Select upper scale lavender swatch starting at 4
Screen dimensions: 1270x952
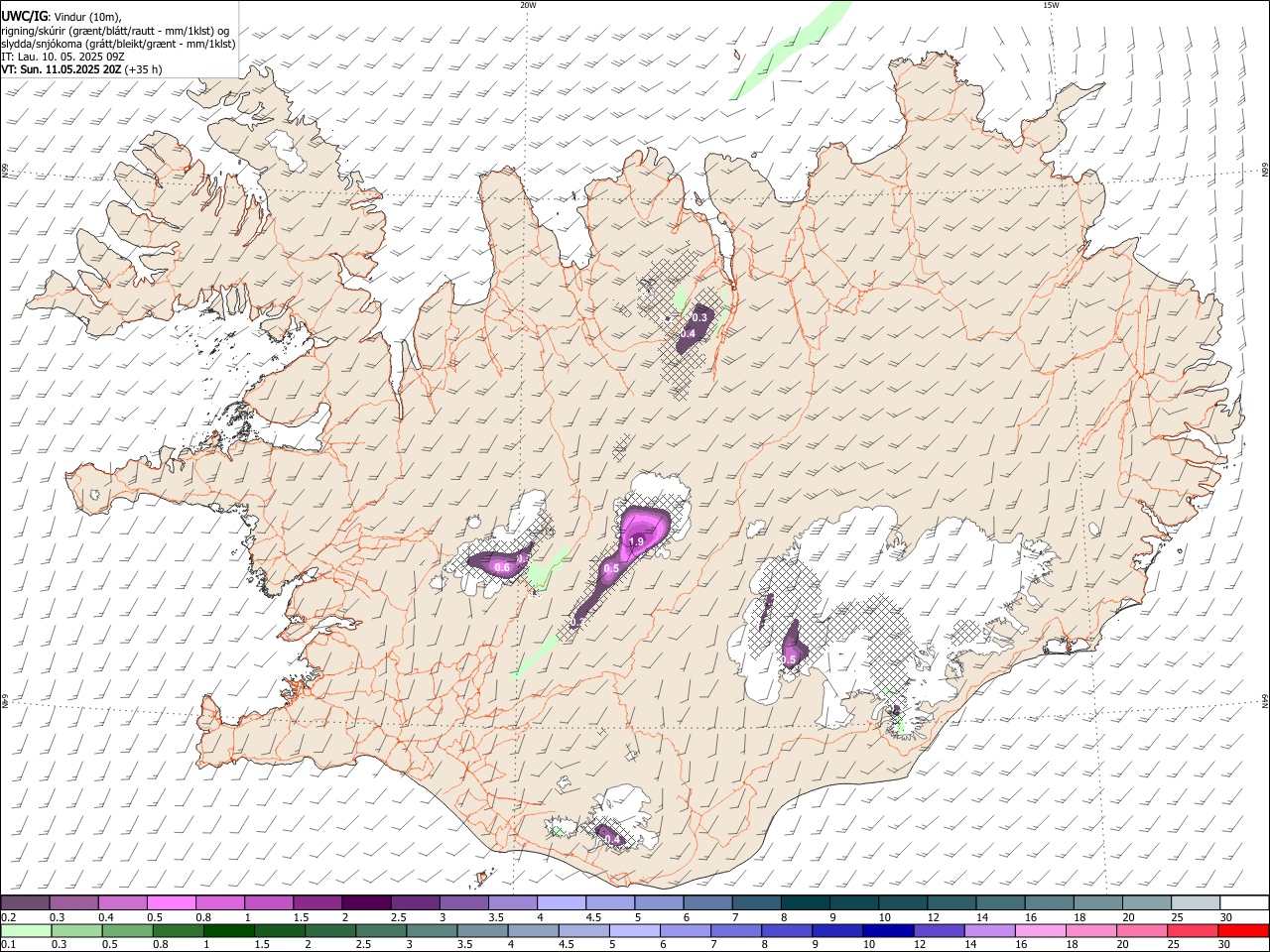click(560, 902)
